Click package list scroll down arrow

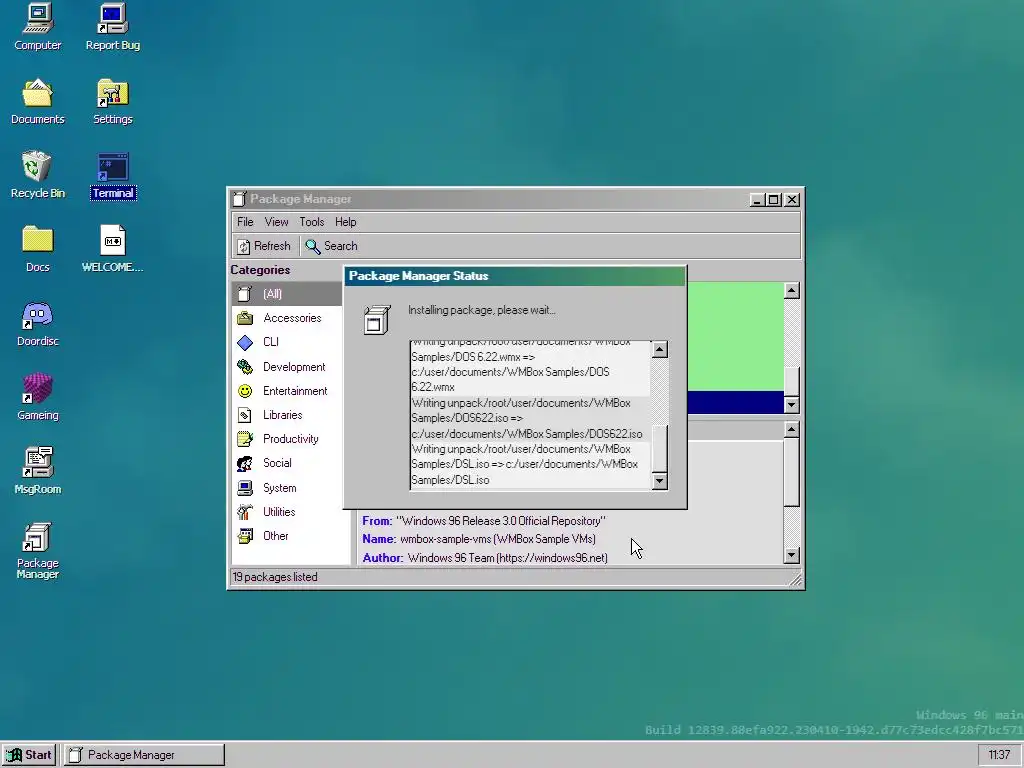(792, 405)
